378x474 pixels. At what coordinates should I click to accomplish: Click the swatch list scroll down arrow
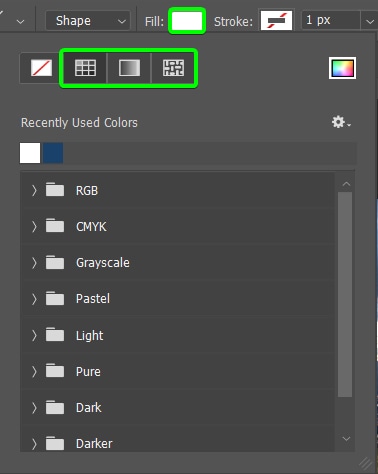click(x=346, y=438)
